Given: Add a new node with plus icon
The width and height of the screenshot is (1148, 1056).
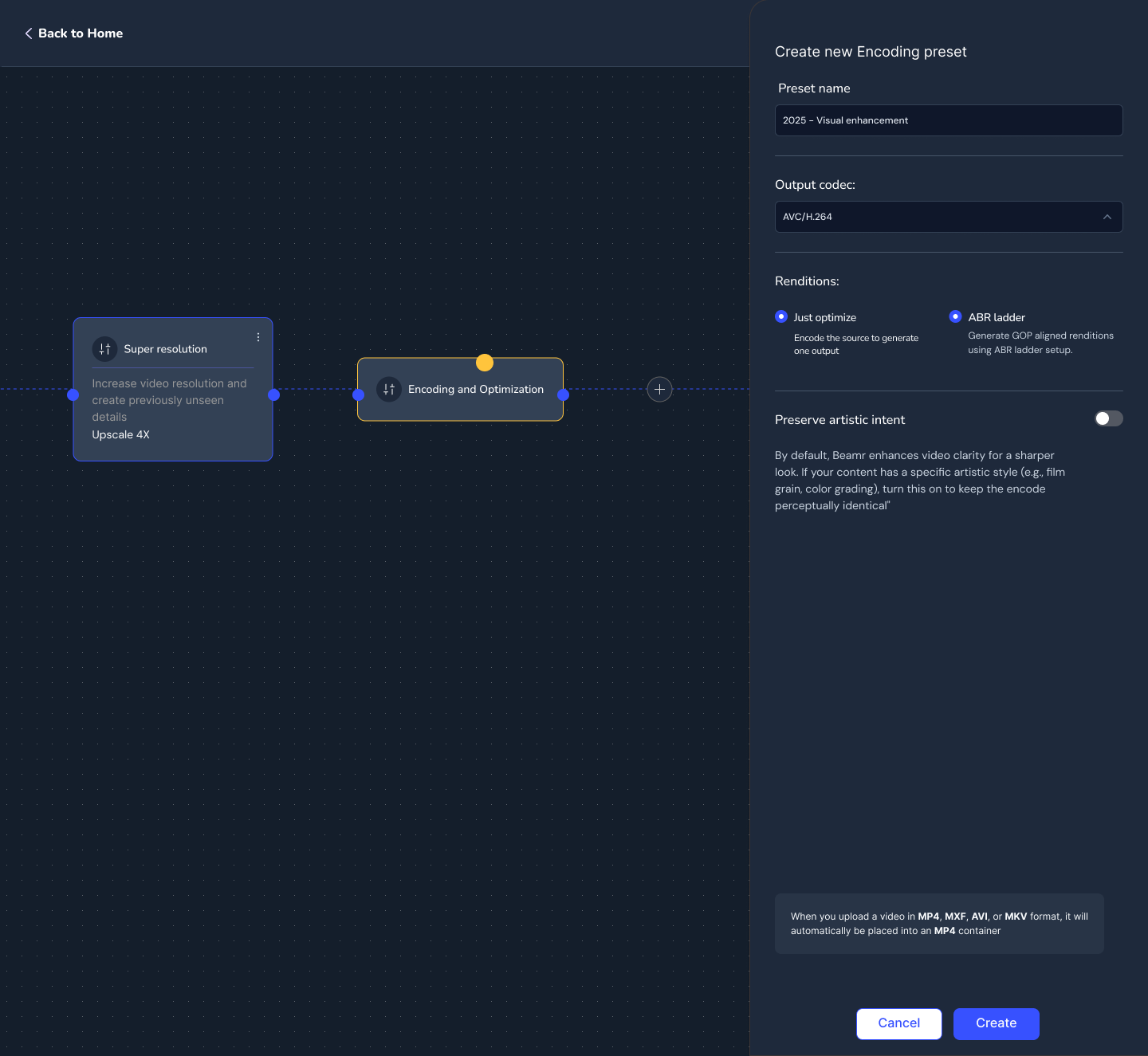Looking at the screenshot, I should click(x=659, y=390).
